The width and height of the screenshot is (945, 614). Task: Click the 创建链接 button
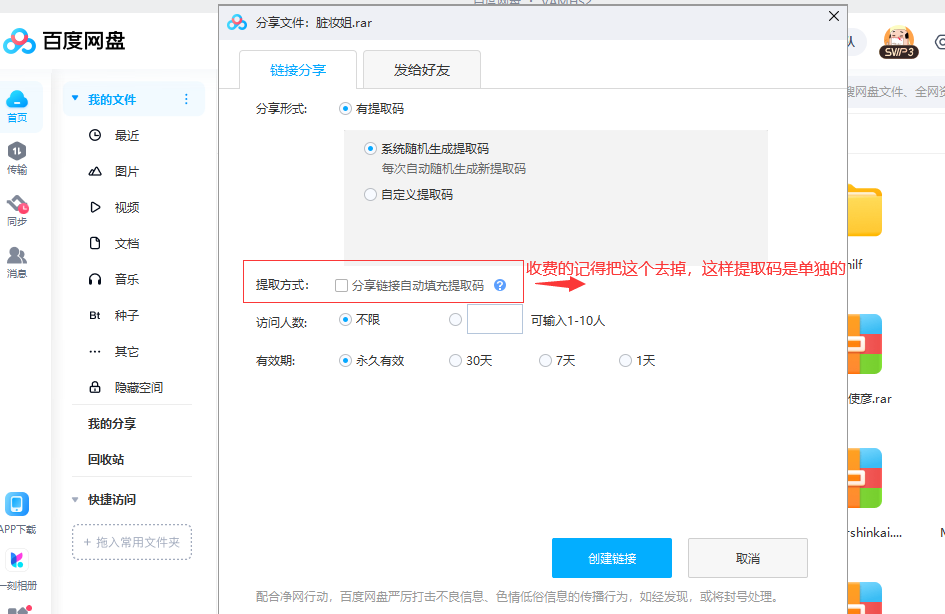tap(611, 558)
